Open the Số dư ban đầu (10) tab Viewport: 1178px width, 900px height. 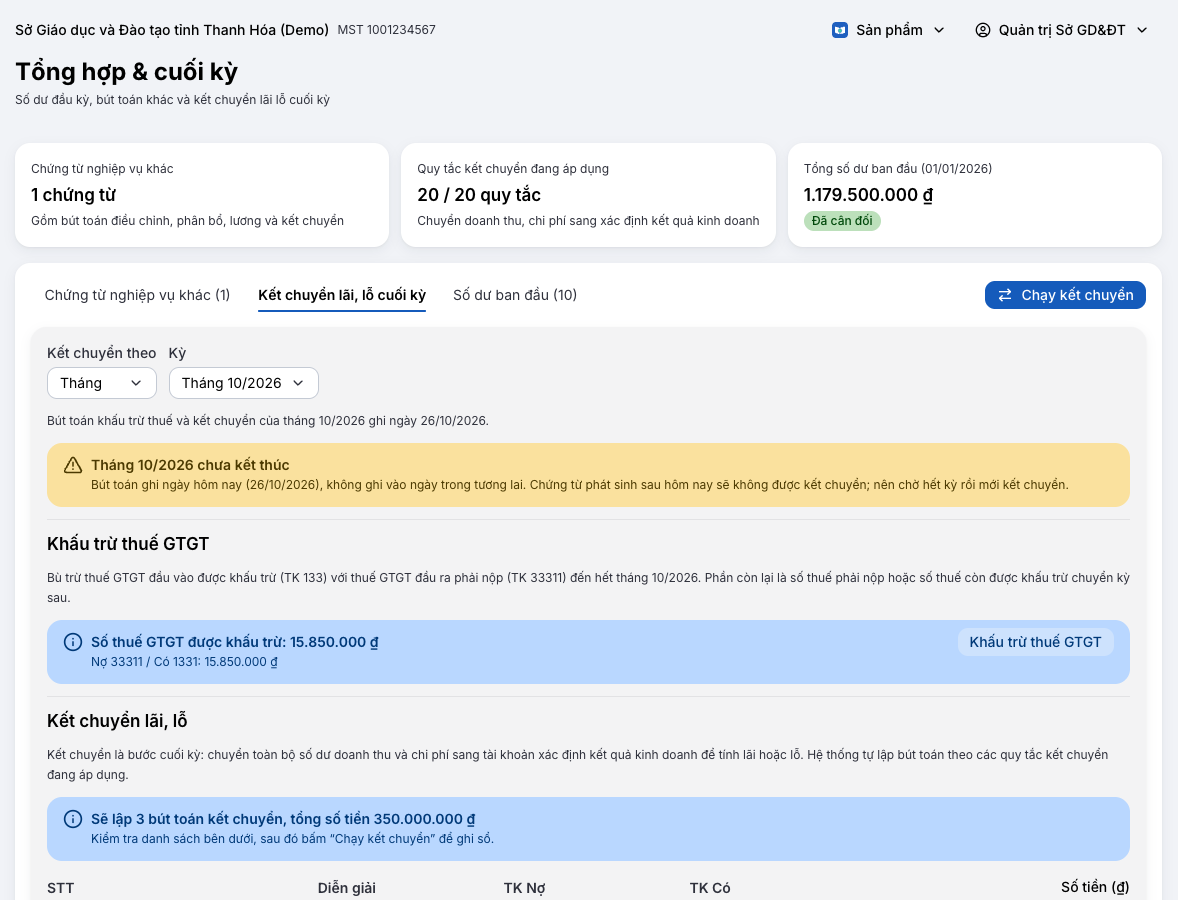click(x=515, y=295)
